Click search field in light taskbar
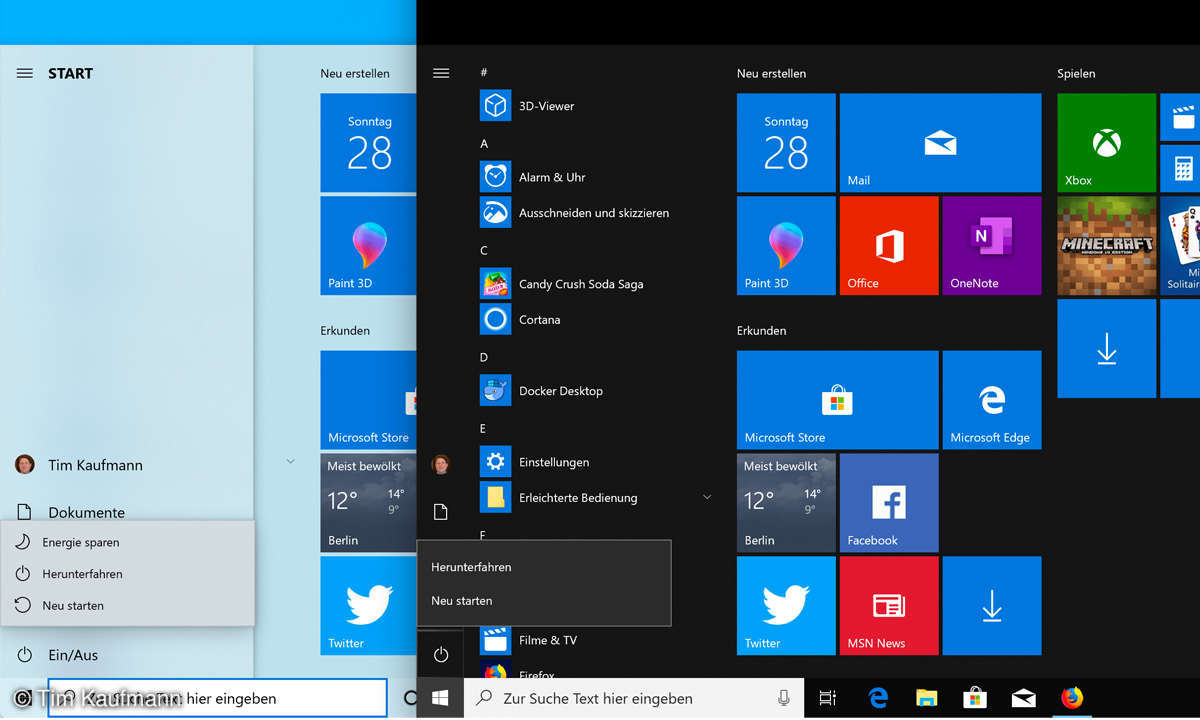Image resolution: width=1200 pixels, height=720 pixels. point(217,698)
